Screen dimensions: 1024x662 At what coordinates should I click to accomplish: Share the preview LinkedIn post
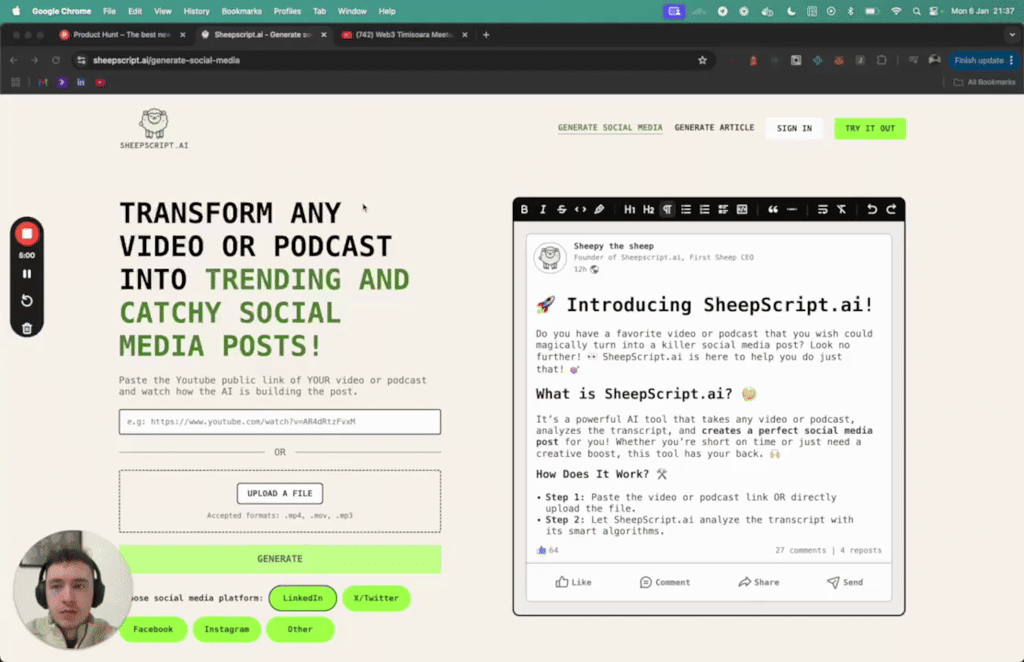pos(758,582)
